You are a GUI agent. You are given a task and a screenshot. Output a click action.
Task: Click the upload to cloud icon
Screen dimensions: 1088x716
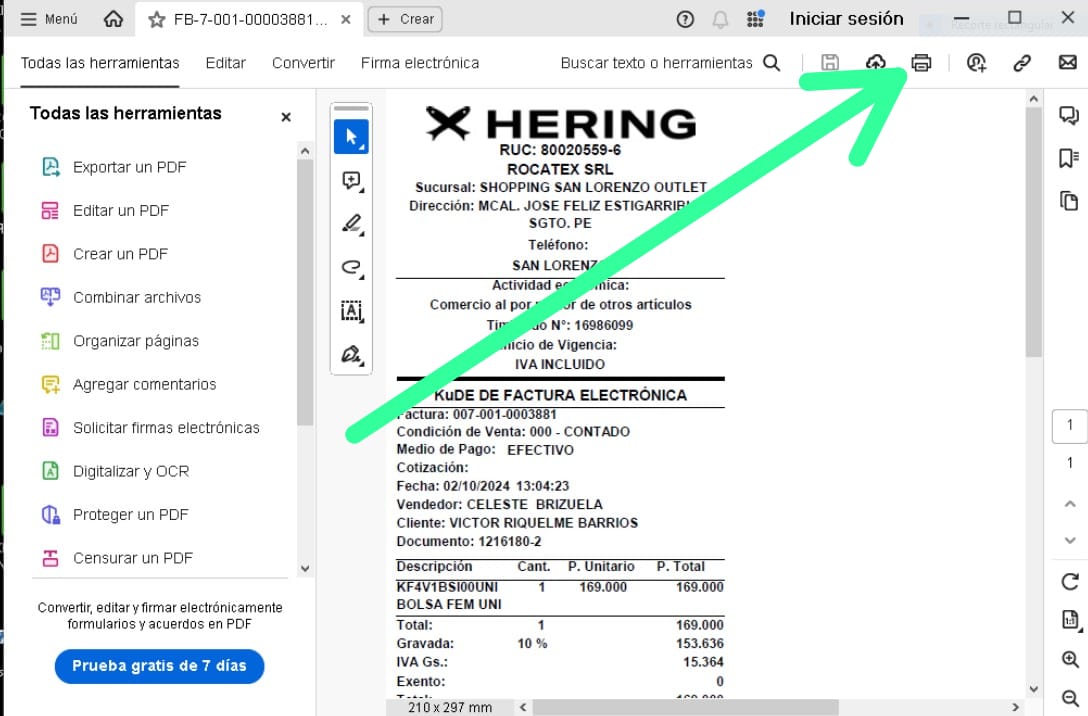[875, 63]
